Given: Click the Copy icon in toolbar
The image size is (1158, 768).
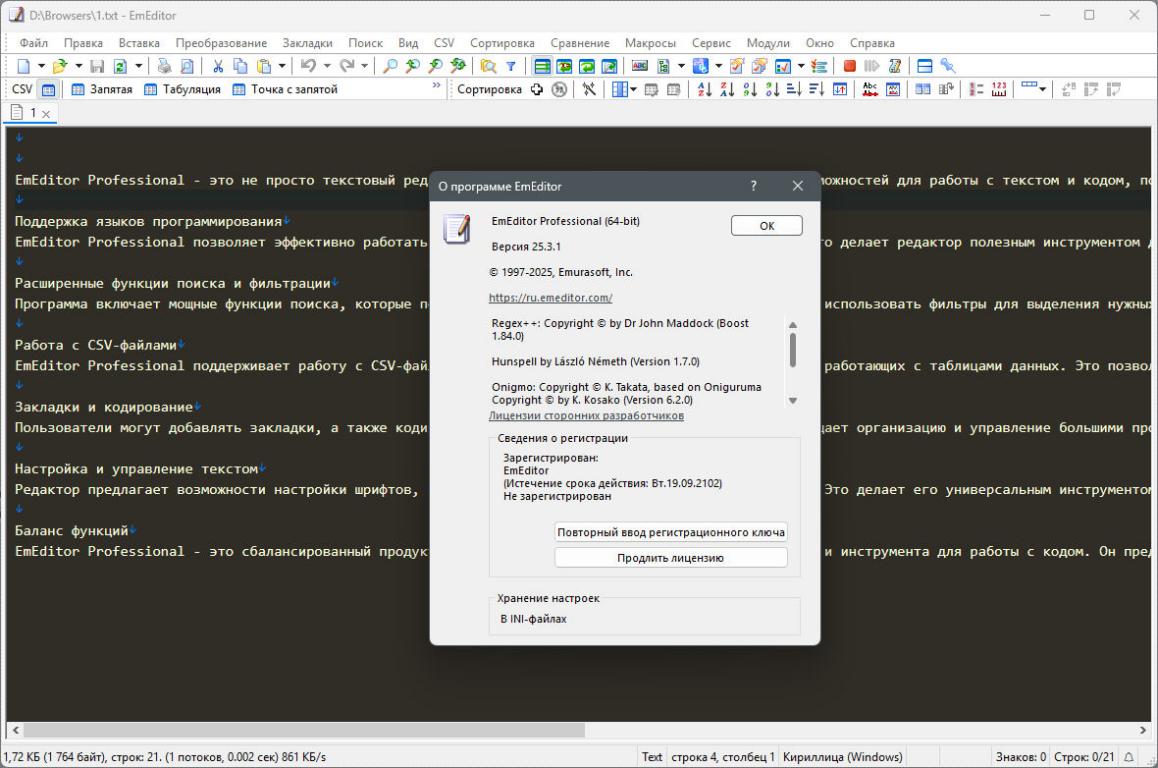Looking at the screenshot, I should tap(240, 66).
